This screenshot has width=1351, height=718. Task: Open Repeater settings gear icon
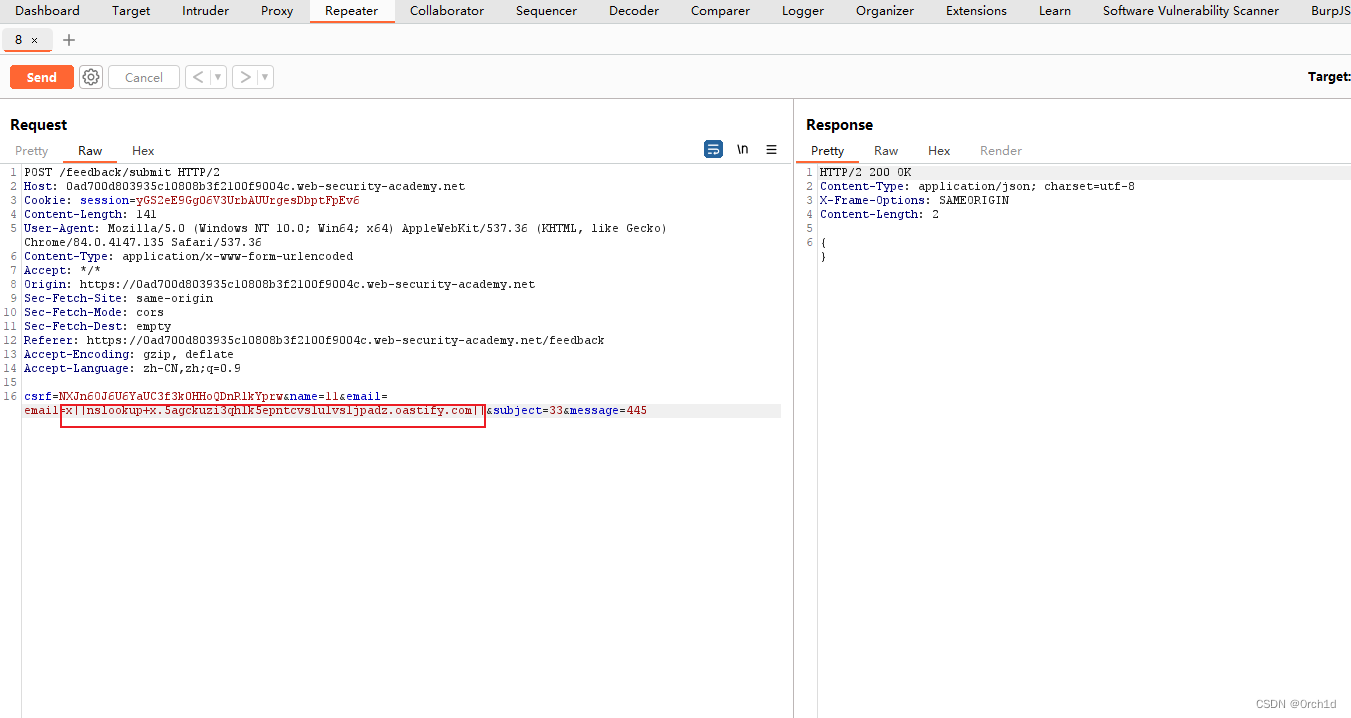[x=91, y=77]
